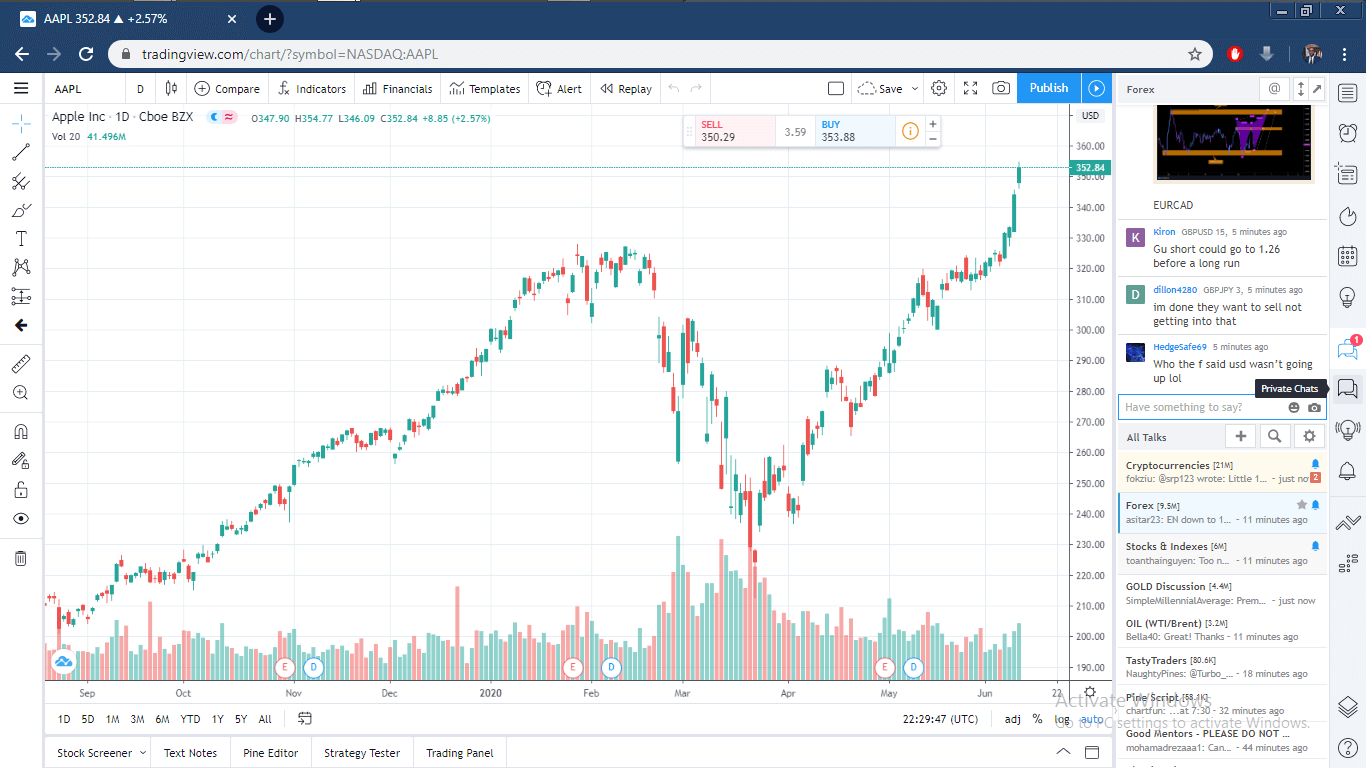
Task: Open the Cryptocurrencies chat room
Action: [x=1223, y=472]
